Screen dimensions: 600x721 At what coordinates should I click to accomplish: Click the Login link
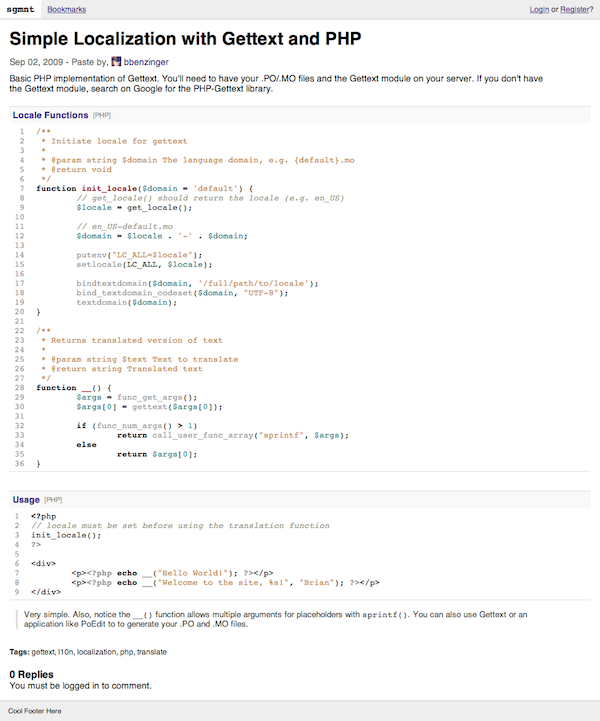point(539,9)
